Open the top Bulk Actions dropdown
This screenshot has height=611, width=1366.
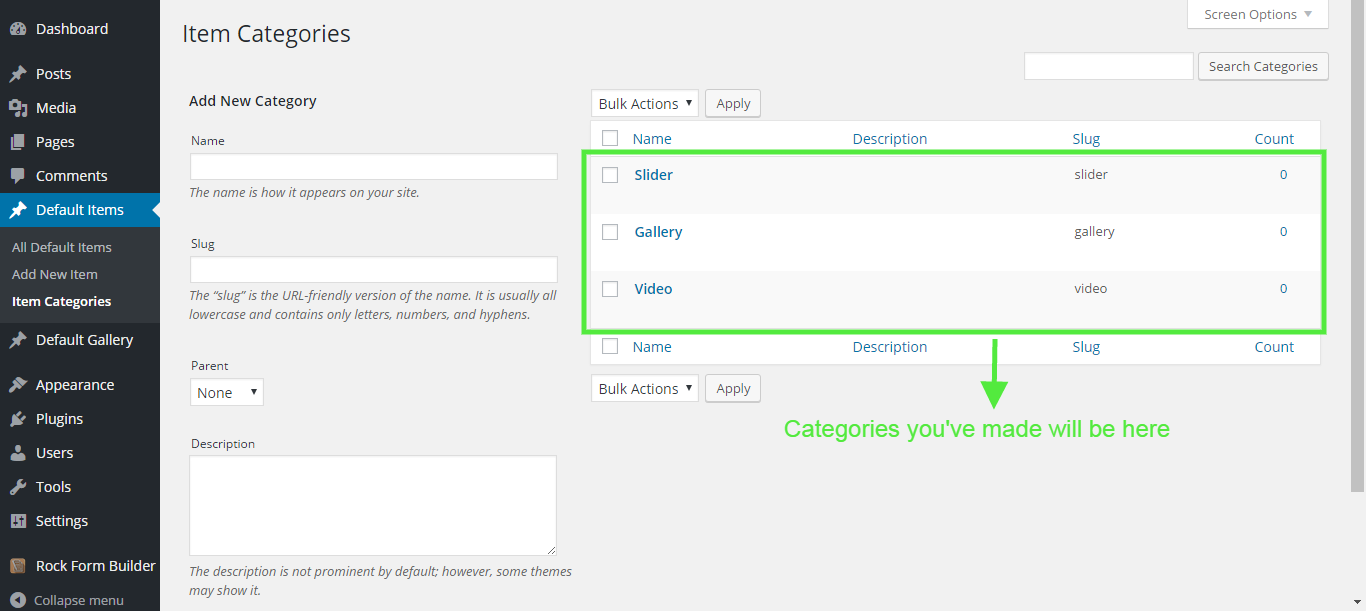click(x=644, y=104)
